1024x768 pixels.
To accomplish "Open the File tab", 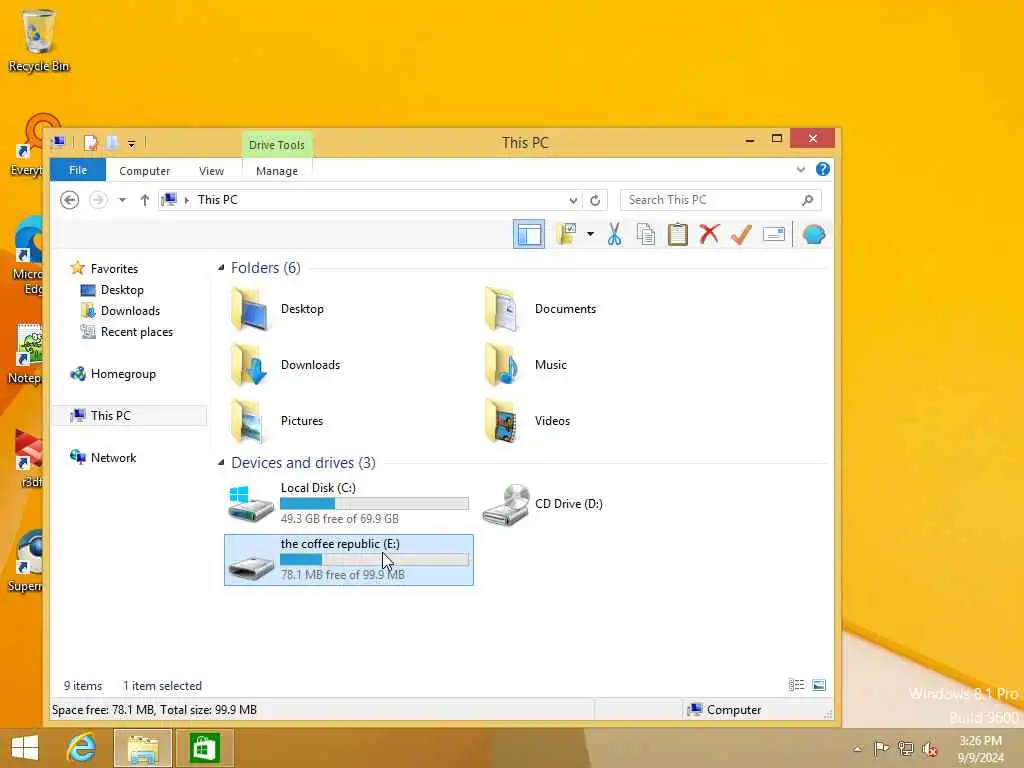I will [78, 170].
